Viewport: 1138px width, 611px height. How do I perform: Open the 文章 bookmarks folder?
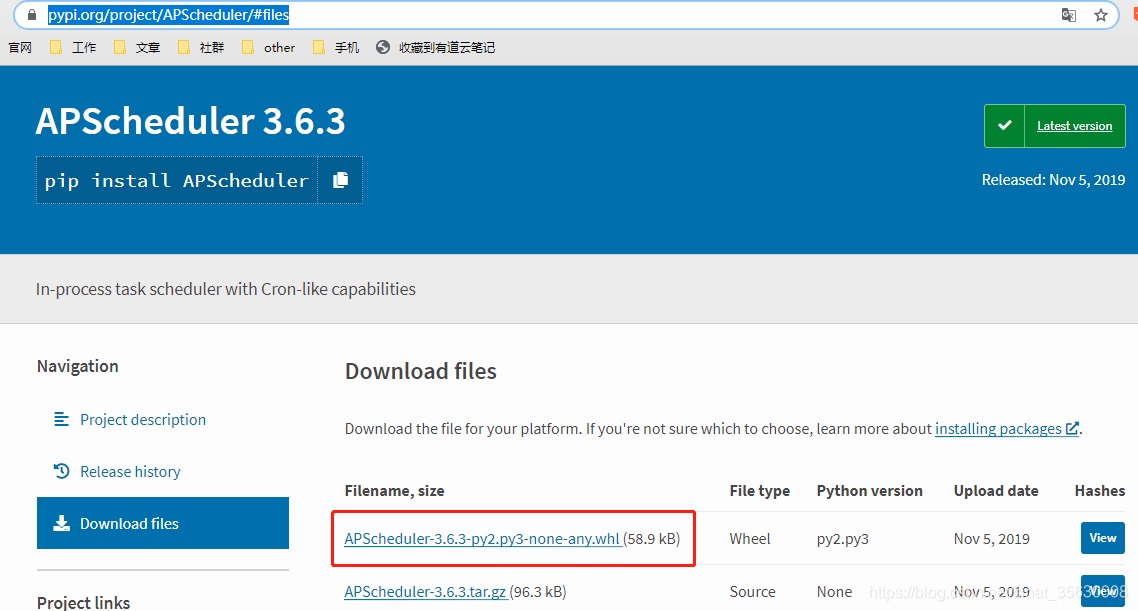(x=136, y=47)
